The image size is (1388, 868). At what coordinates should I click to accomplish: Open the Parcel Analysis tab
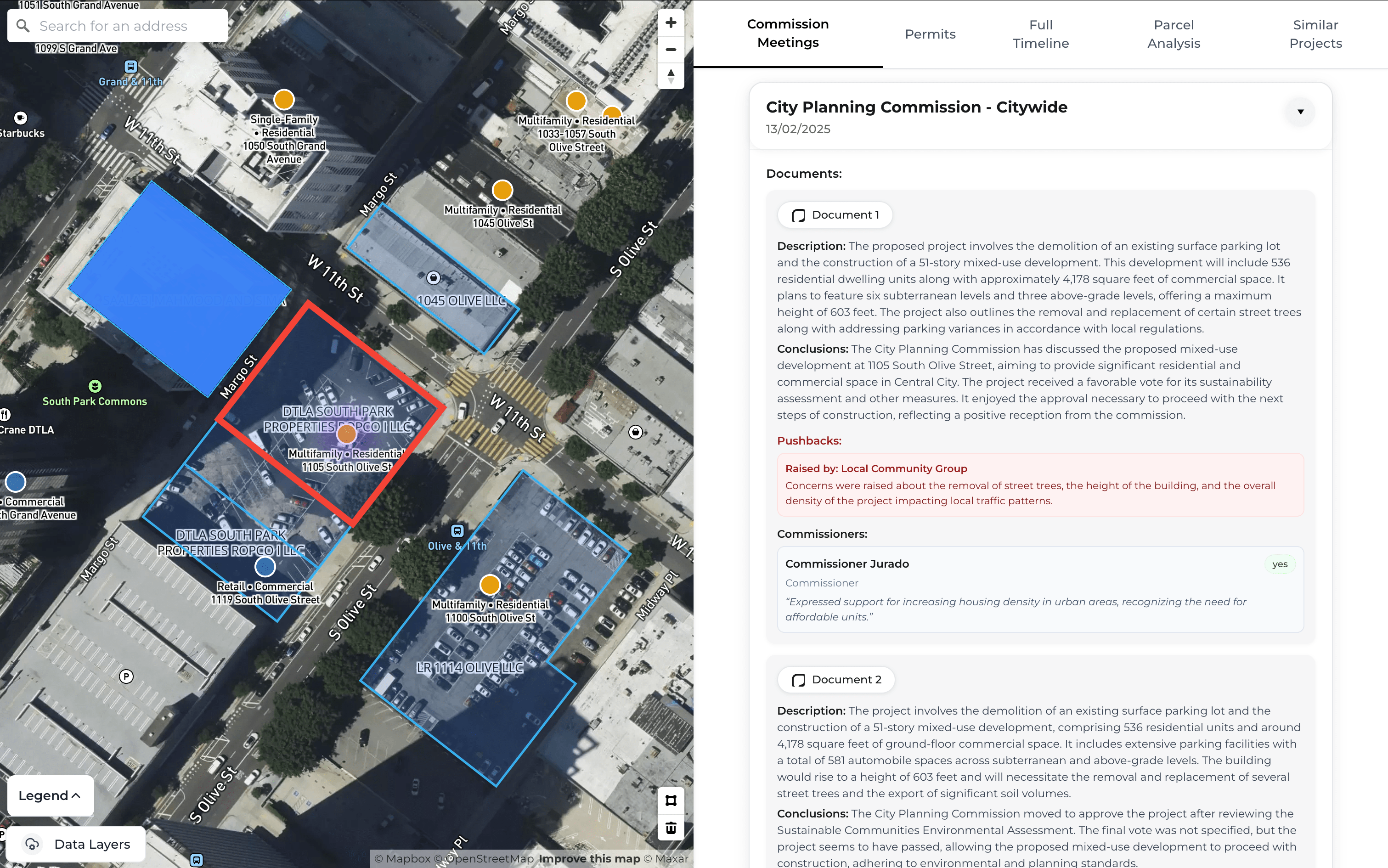click(x=1174, y=34)
